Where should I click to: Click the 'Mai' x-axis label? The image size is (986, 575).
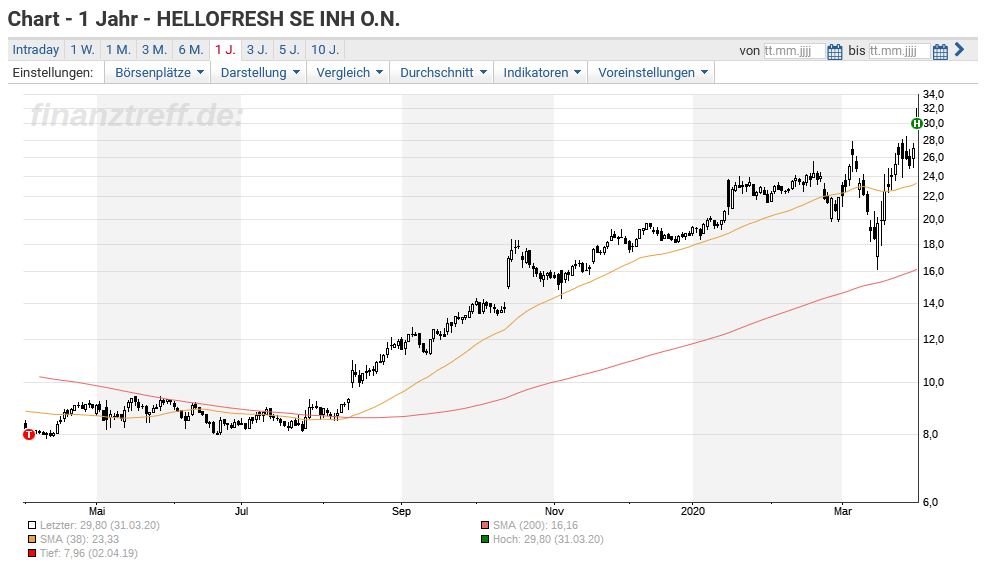coord(97,511)
